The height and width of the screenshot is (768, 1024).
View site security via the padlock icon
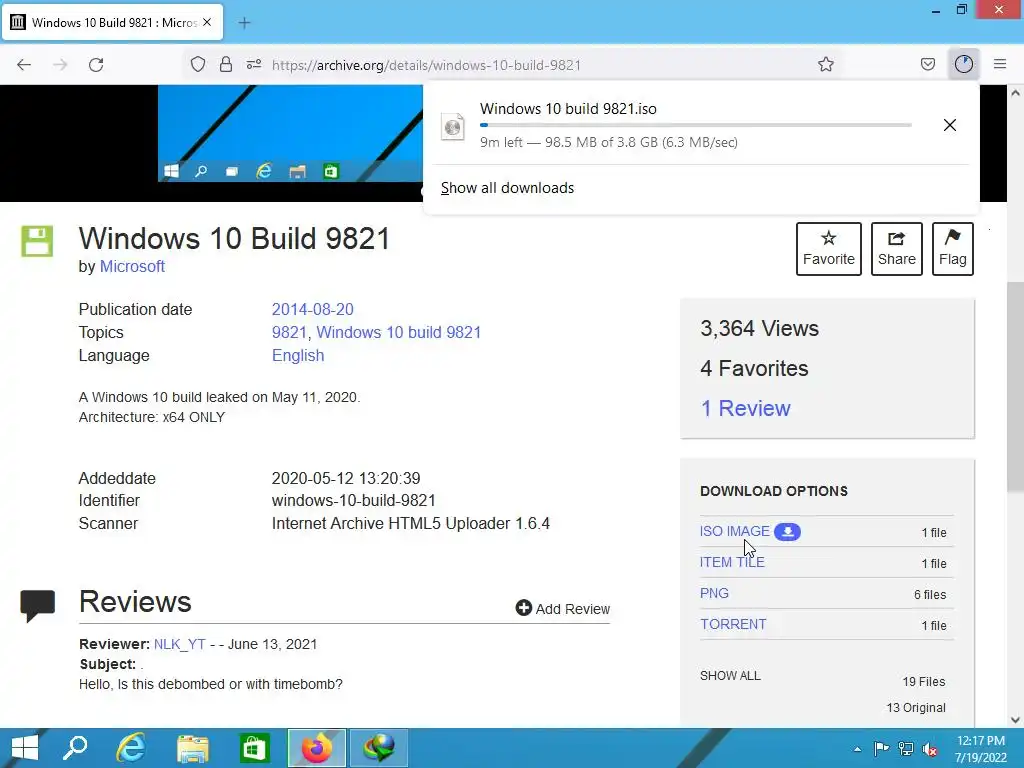(x=226, y=64)
